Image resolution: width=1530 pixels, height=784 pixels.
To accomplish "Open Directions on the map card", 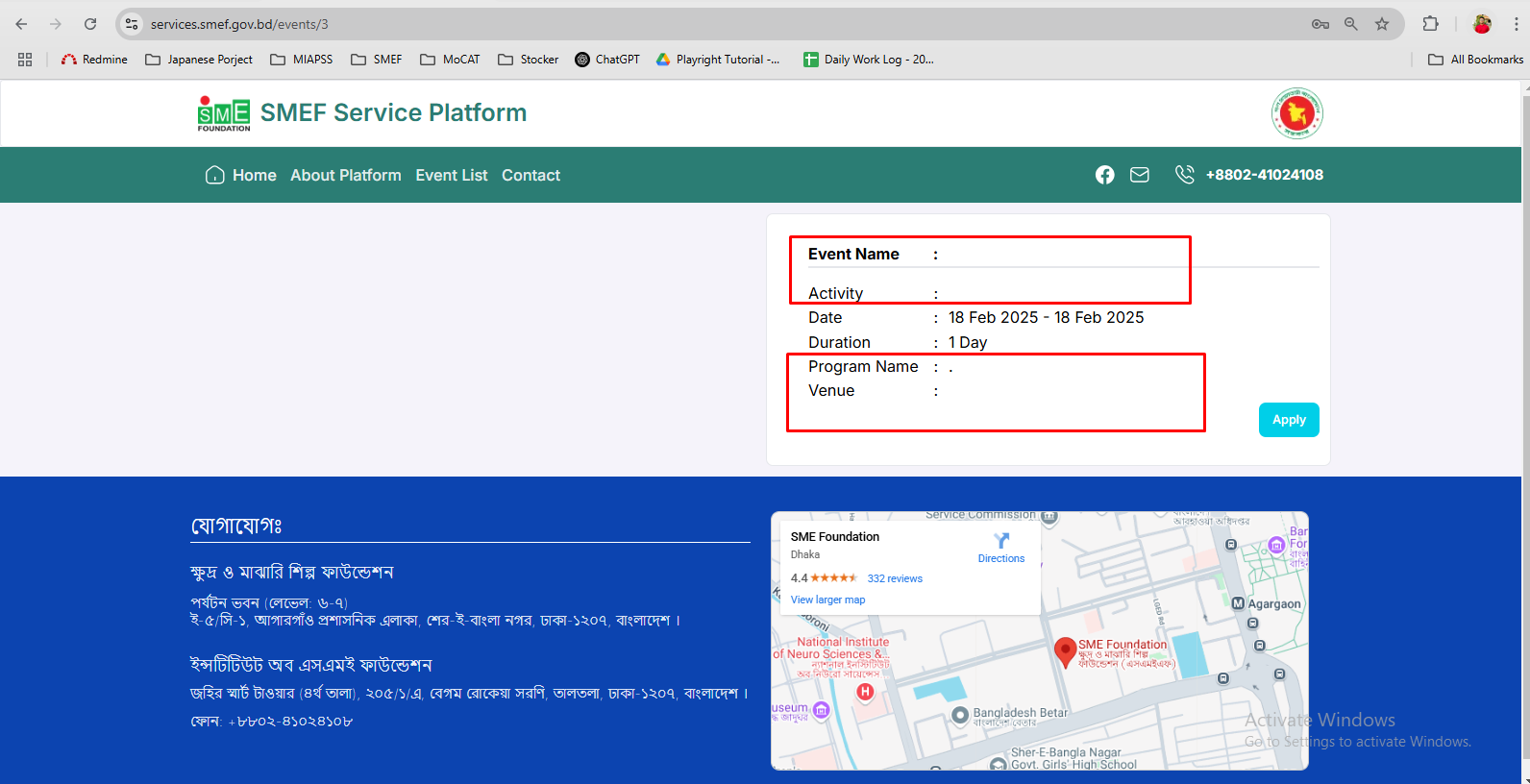I will (x=1001, y=548).
